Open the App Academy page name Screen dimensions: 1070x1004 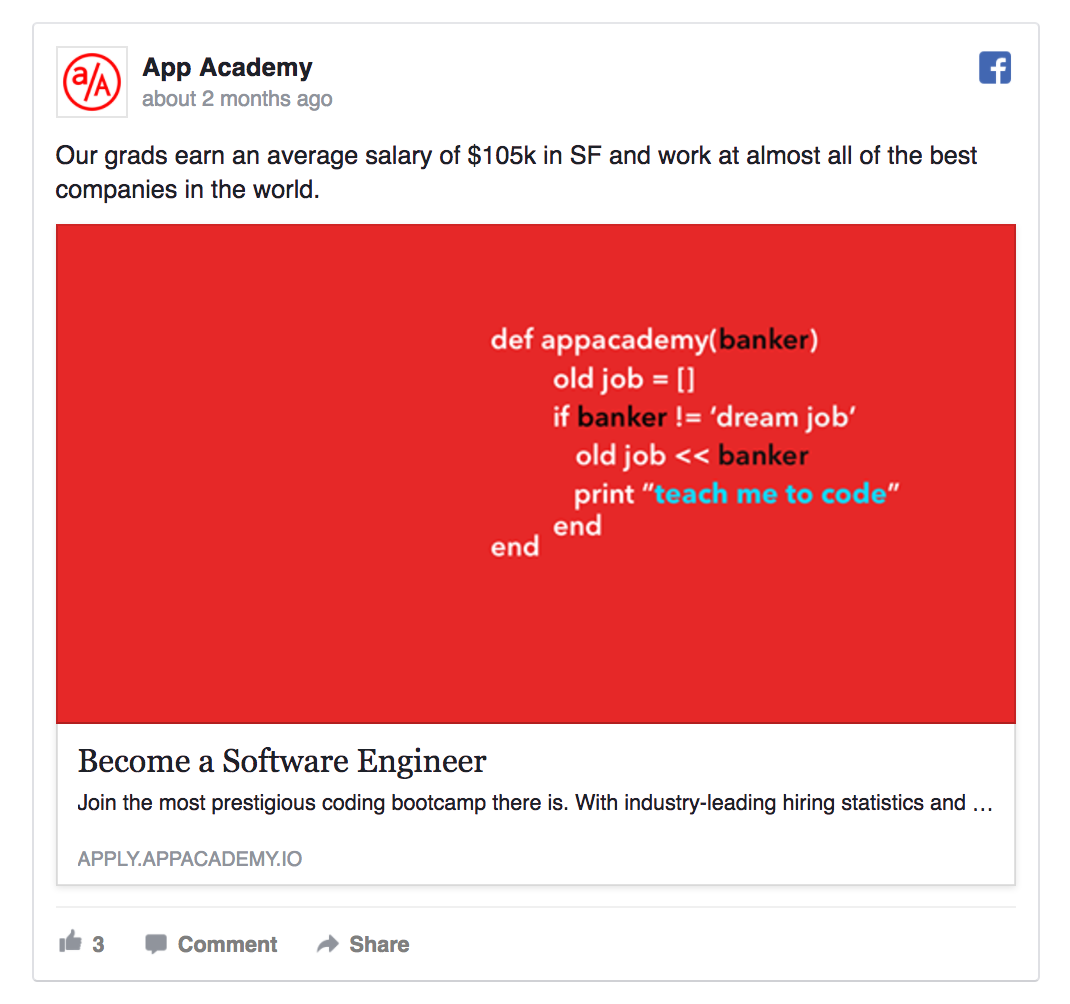click(x=227, y=68)
